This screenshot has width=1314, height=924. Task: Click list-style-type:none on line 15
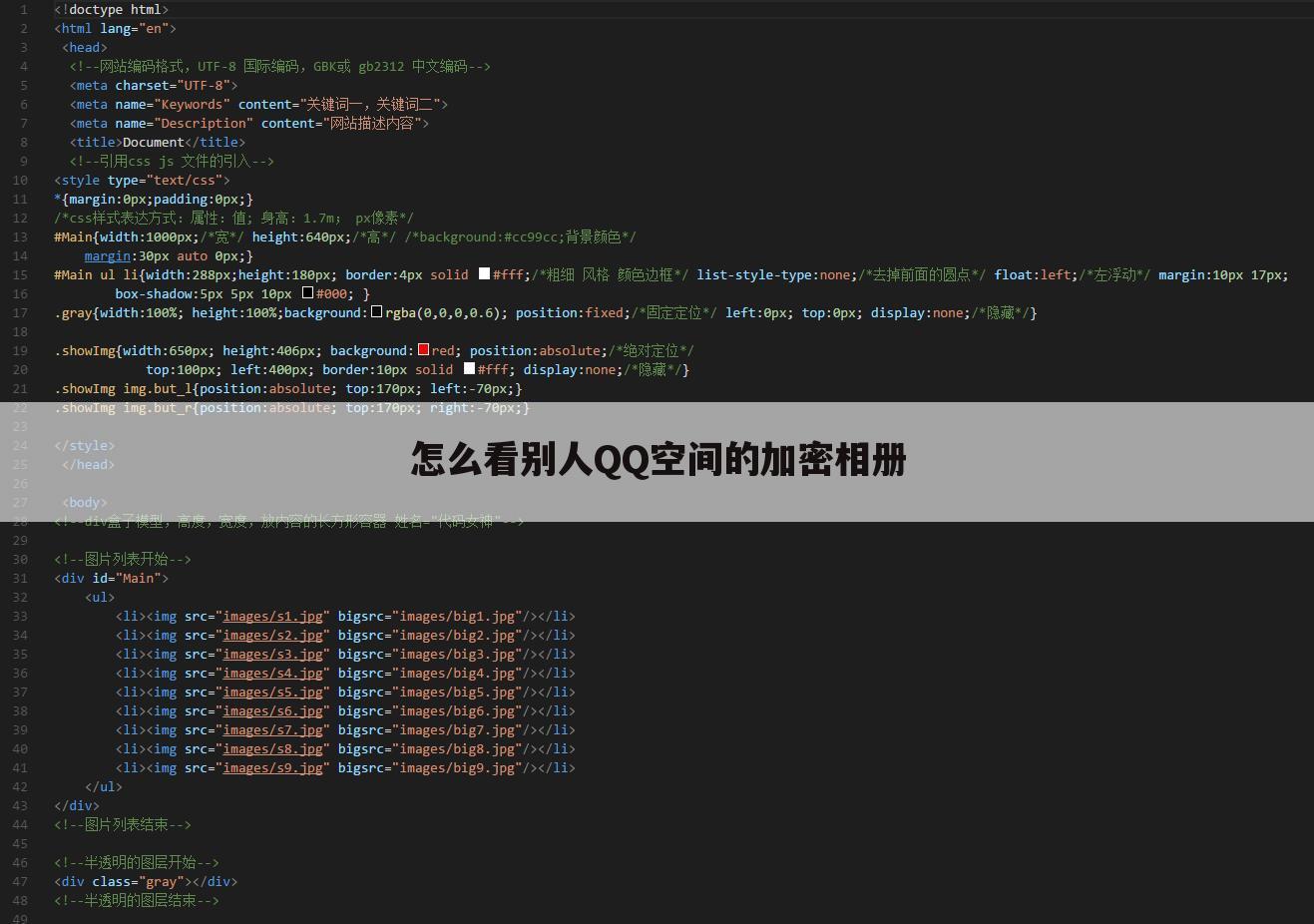click(773, 274)
